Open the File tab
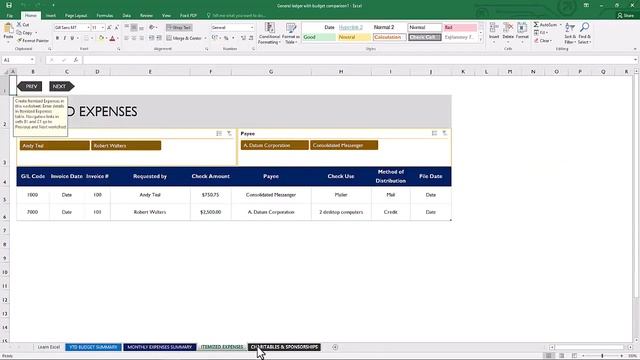 10,16
